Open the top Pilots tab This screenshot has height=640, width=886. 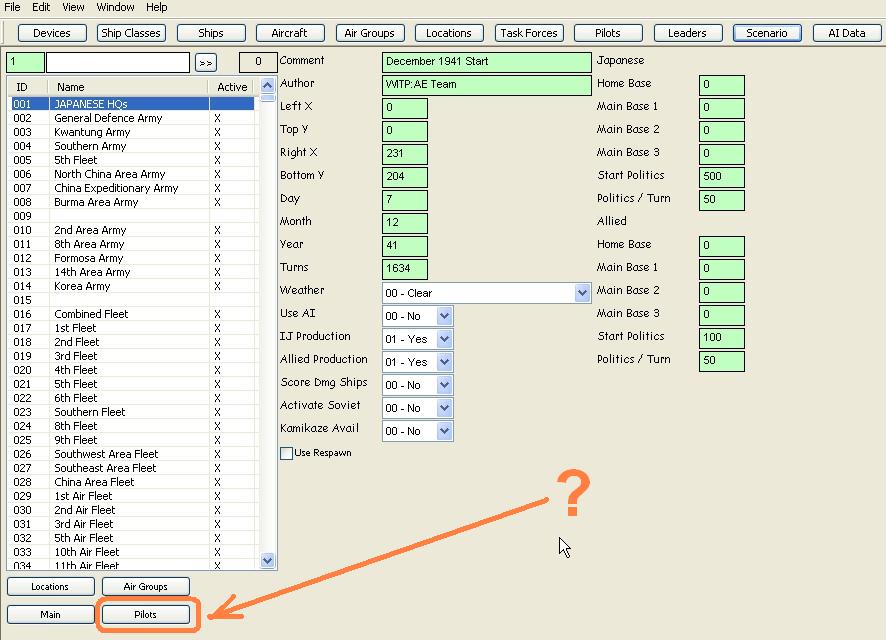(x=608, y=33)
